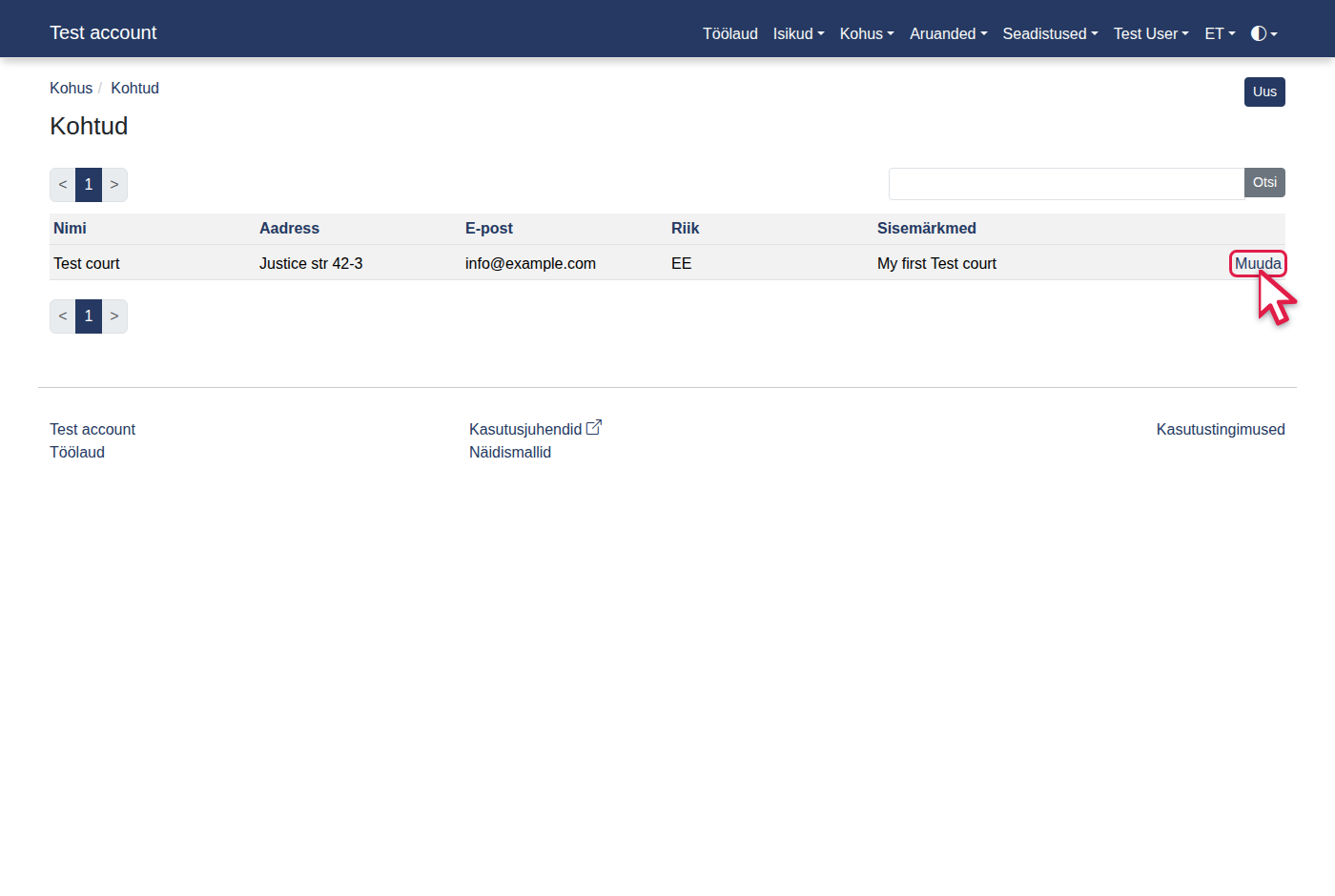Edit Test court via Muuda link
This screenshot has height=896, width=1335.
(x=1258, y=263)
